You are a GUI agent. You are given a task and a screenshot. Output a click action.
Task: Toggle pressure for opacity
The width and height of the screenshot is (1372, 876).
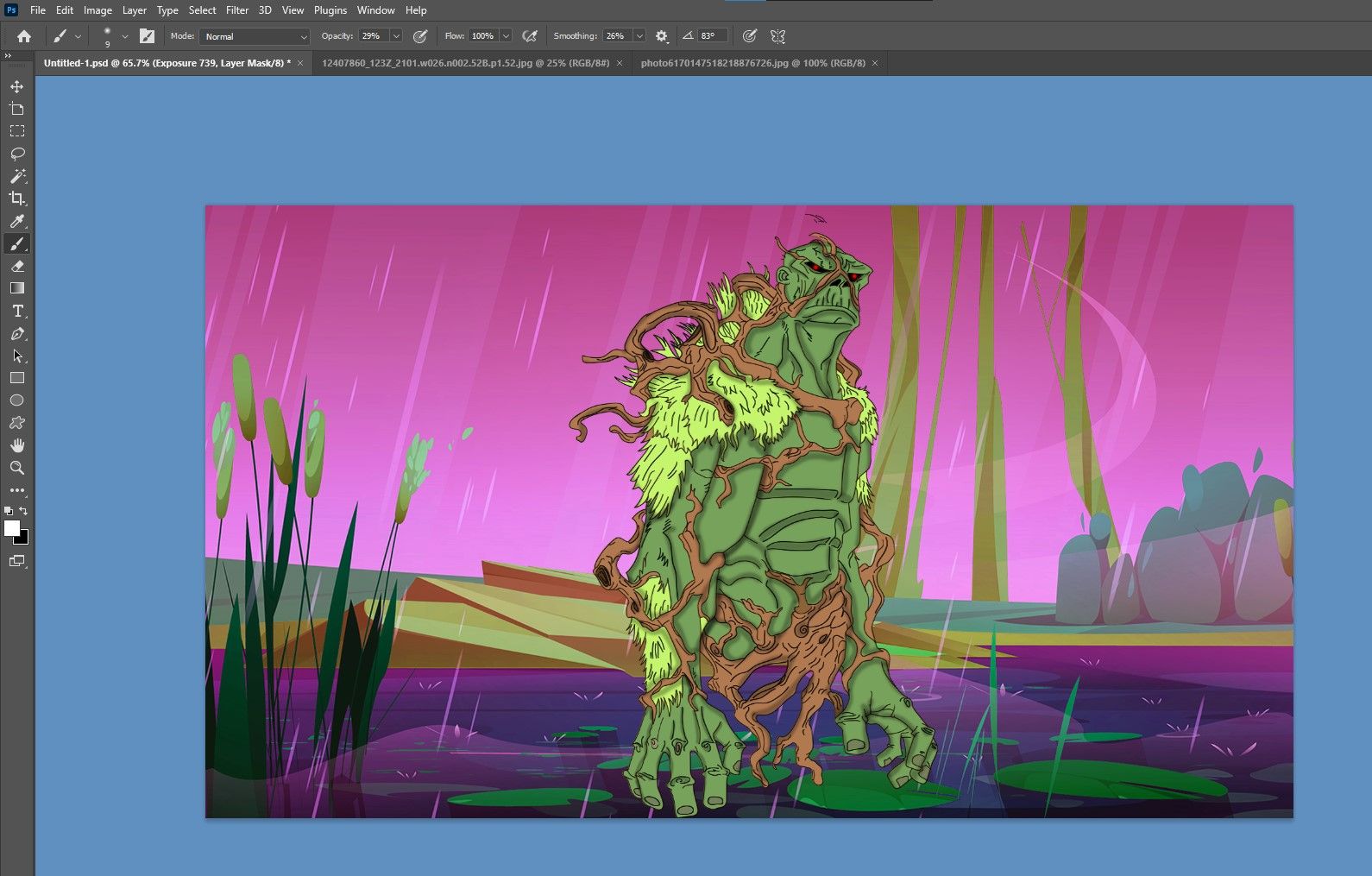(420, 36)
